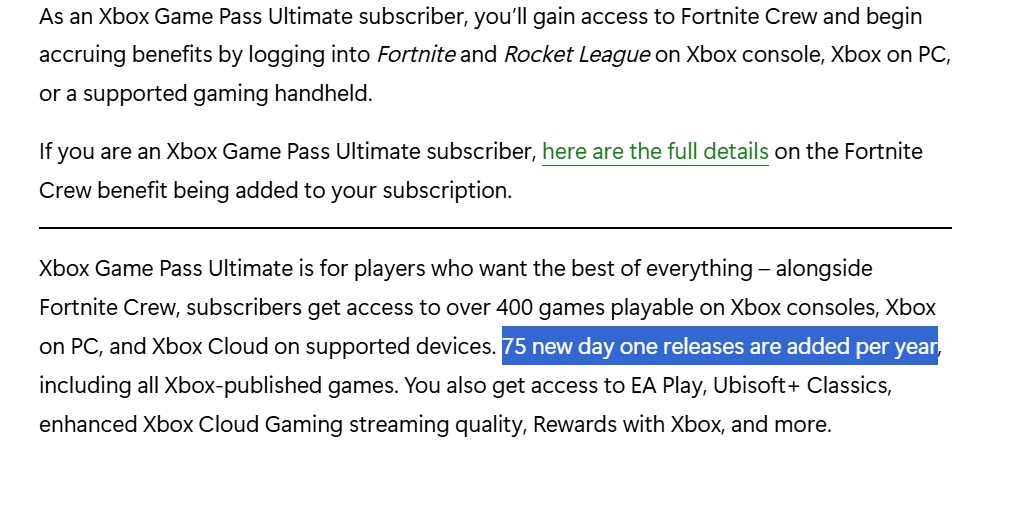This screenshot has height=505, width=1012.
Task: Open the "here are the full details" link
Action: click(x=655, y=152)
